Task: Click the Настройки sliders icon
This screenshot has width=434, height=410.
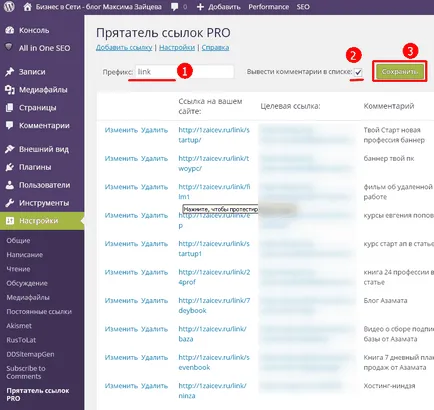Action: (10, 221)
